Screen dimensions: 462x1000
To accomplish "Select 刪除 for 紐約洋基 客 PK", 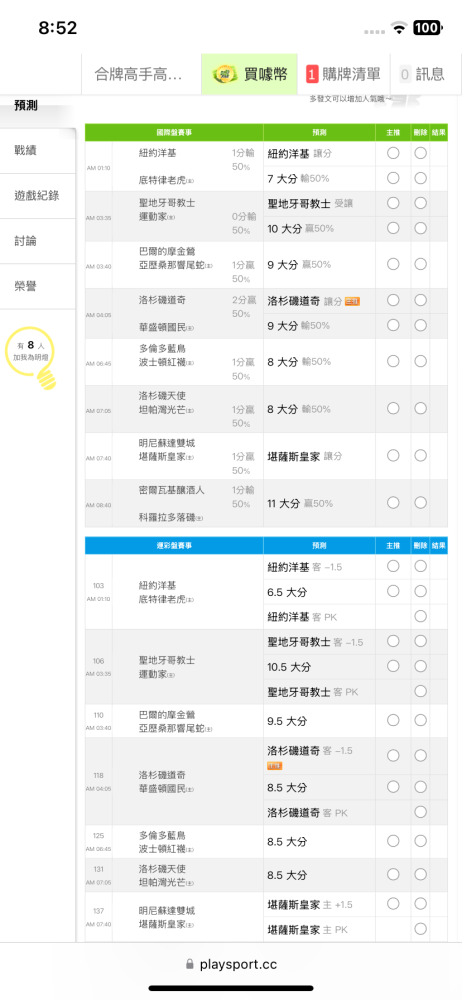I will (x=421, y=616).
